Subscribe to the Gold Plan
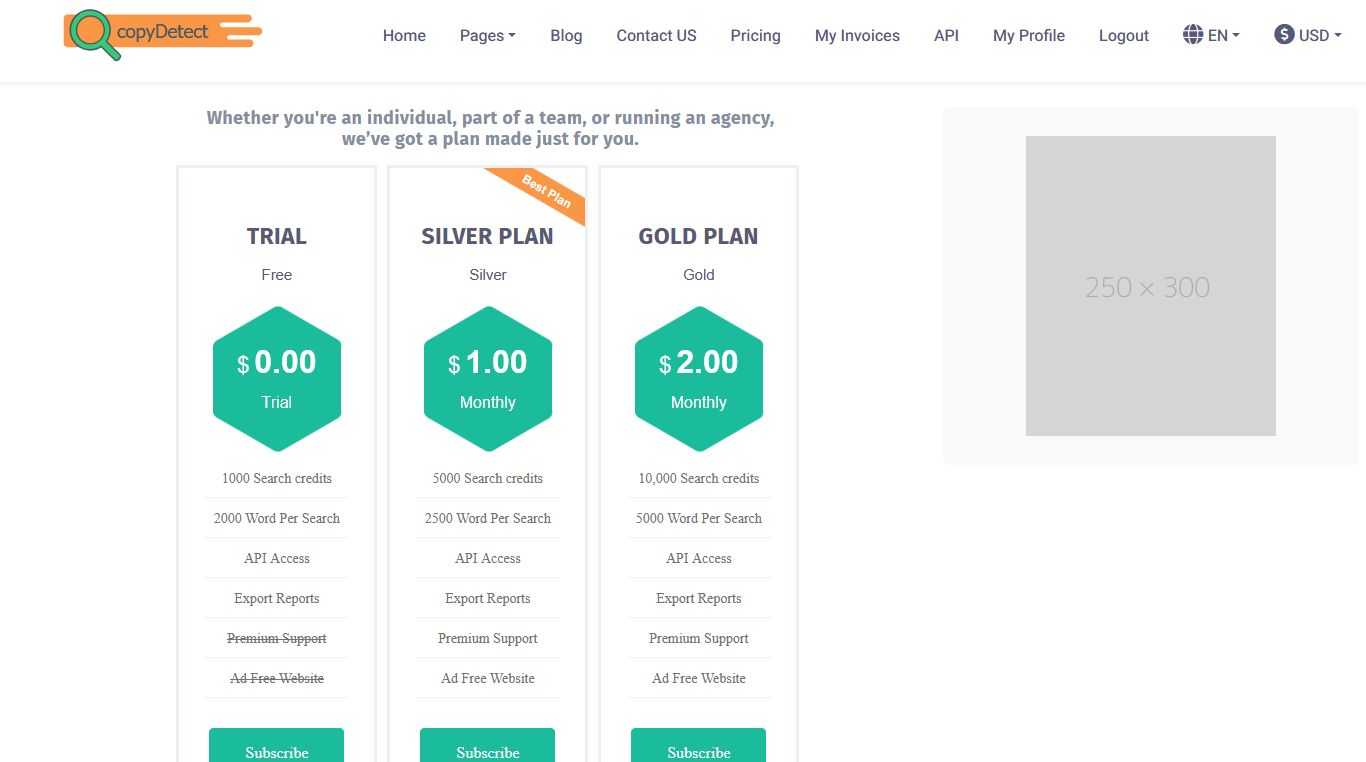This screenshot has width=1366, height=762. coord(698,748)
